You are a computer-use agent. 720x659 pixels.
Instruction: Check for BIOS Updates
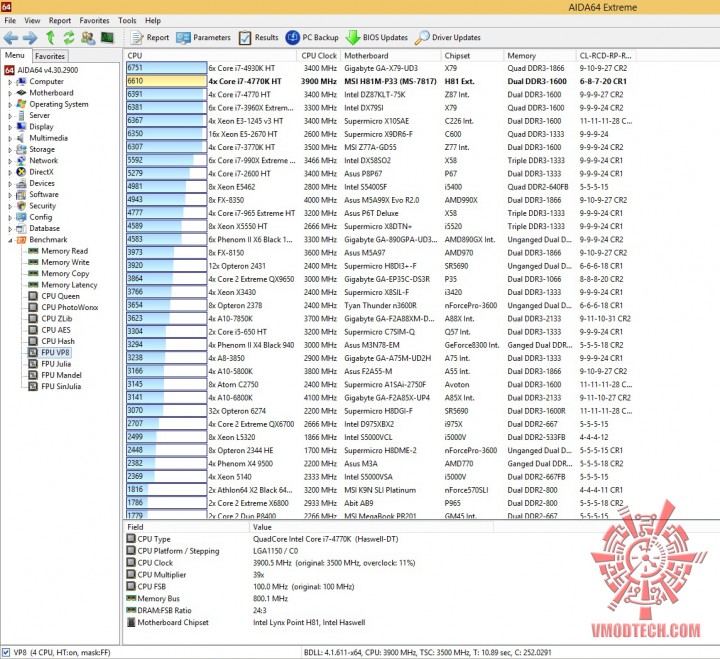(377, 38)
